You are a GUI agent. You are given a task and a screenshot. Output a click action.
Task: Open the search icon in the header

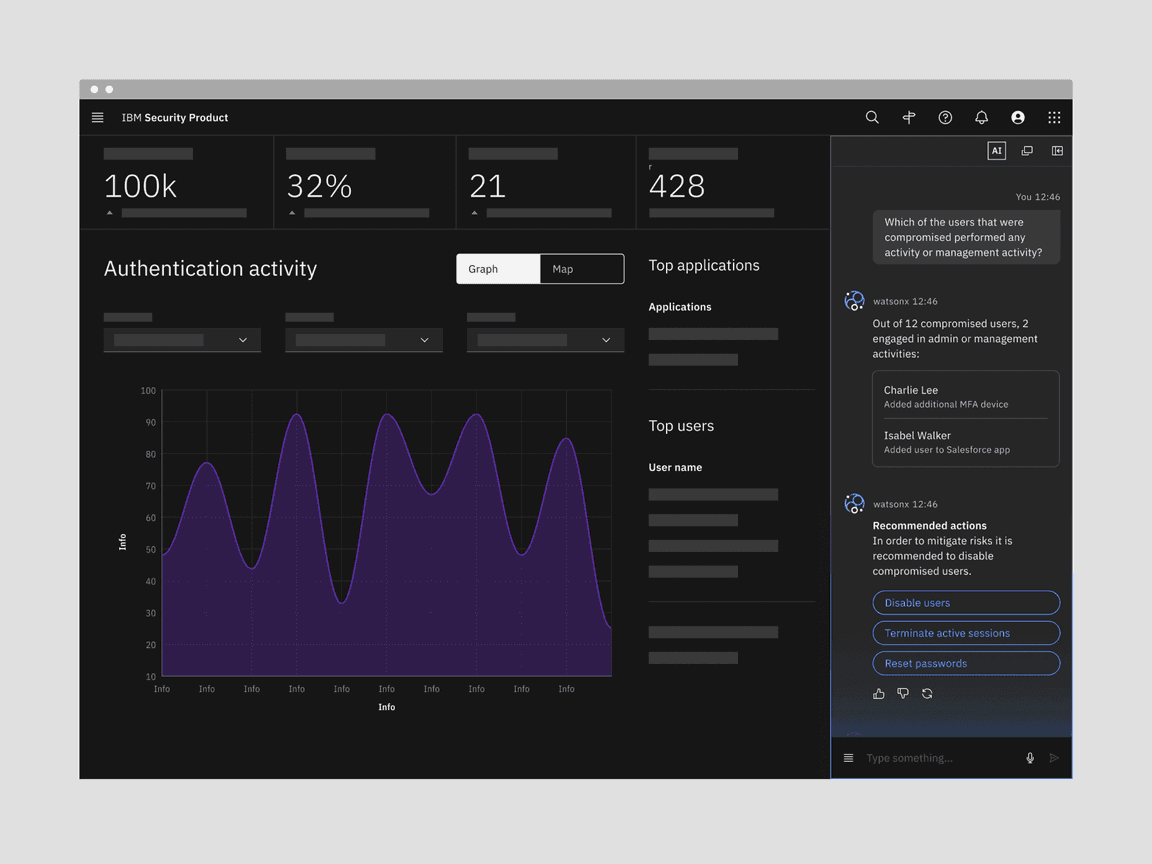click(872, 117)
